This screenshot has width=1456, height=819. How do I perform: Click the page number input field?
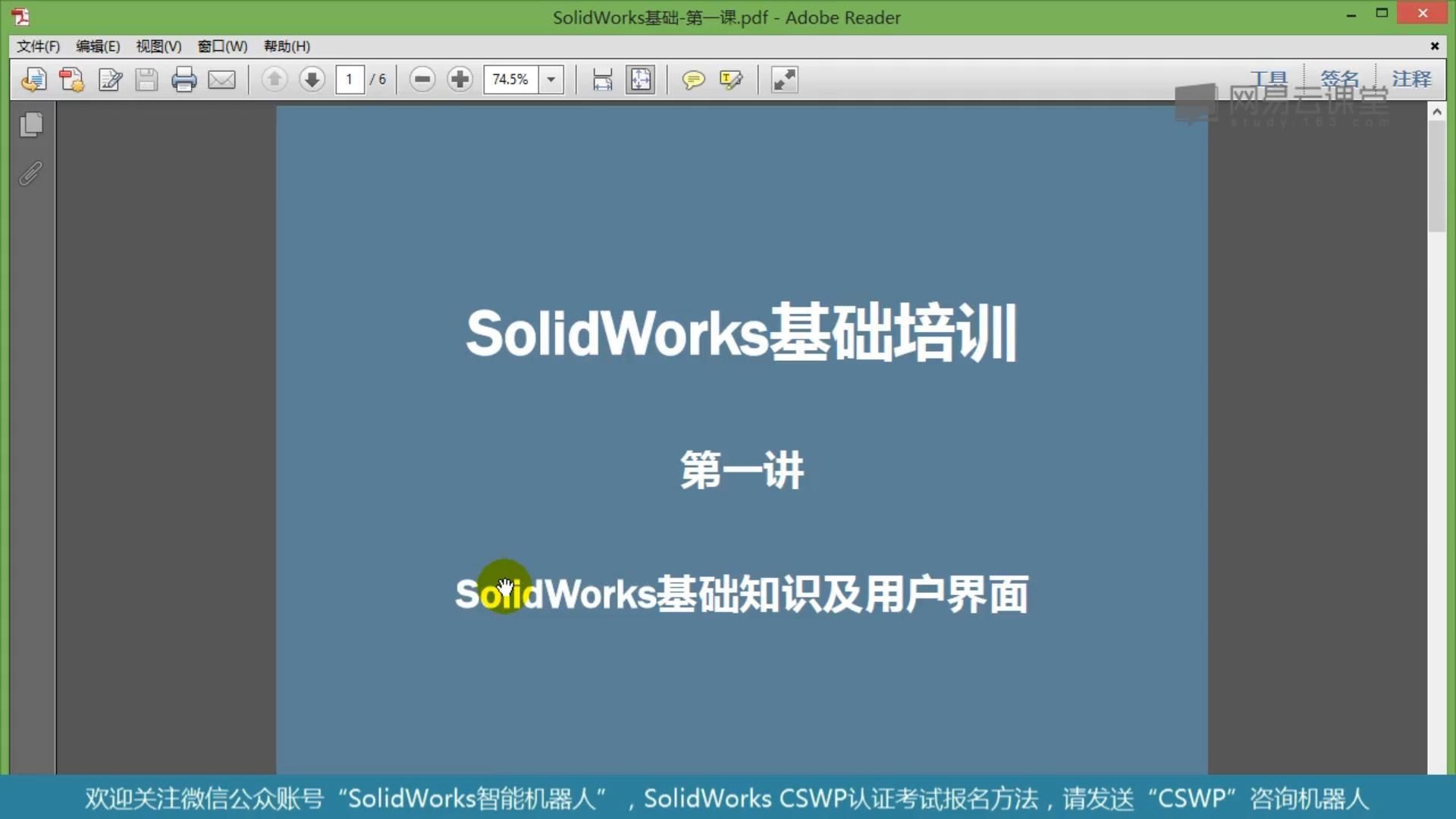pos(350,79)
